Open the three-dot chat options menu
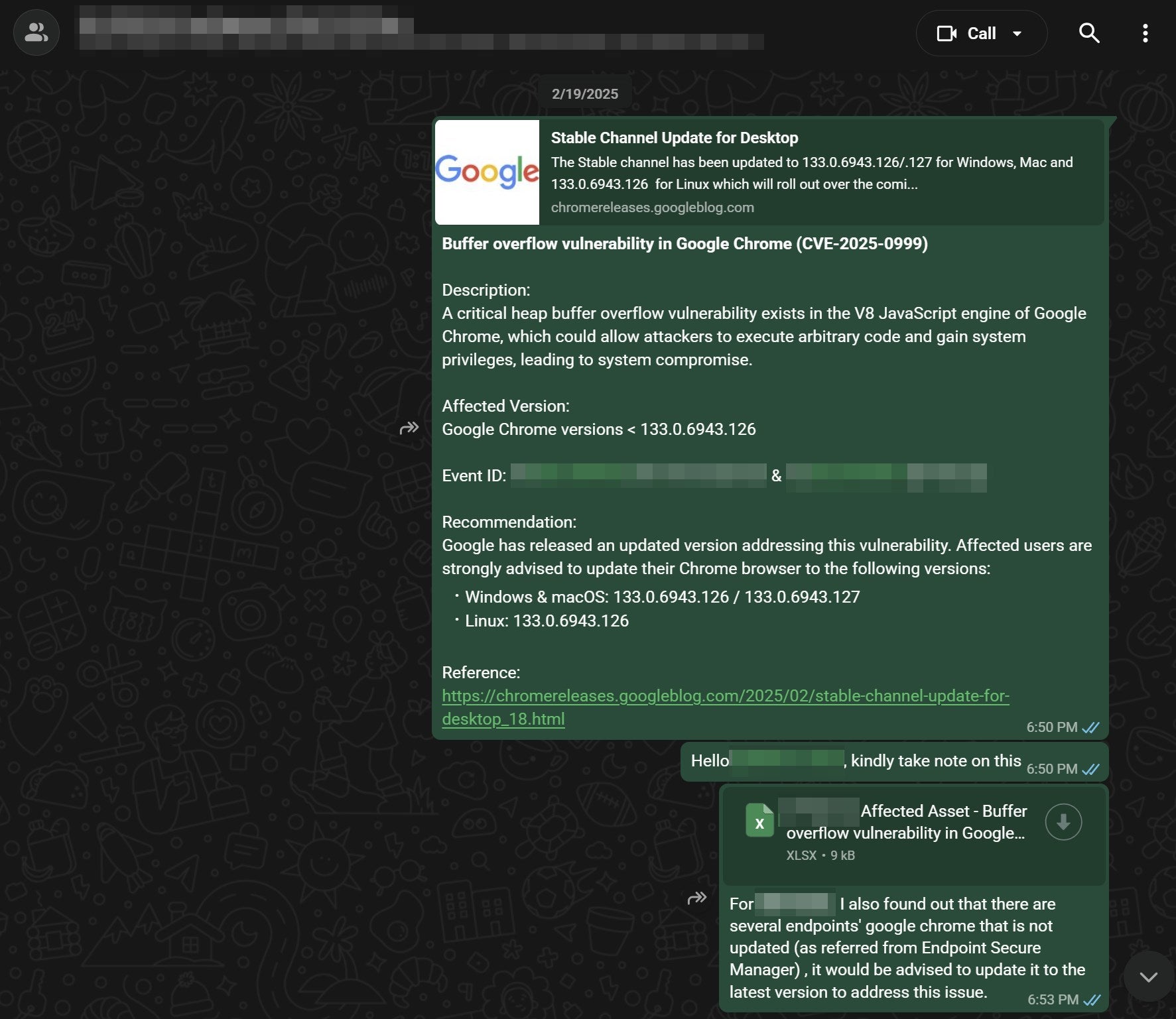The width and height of the screenshot is (1176, 1019). 1145,32
